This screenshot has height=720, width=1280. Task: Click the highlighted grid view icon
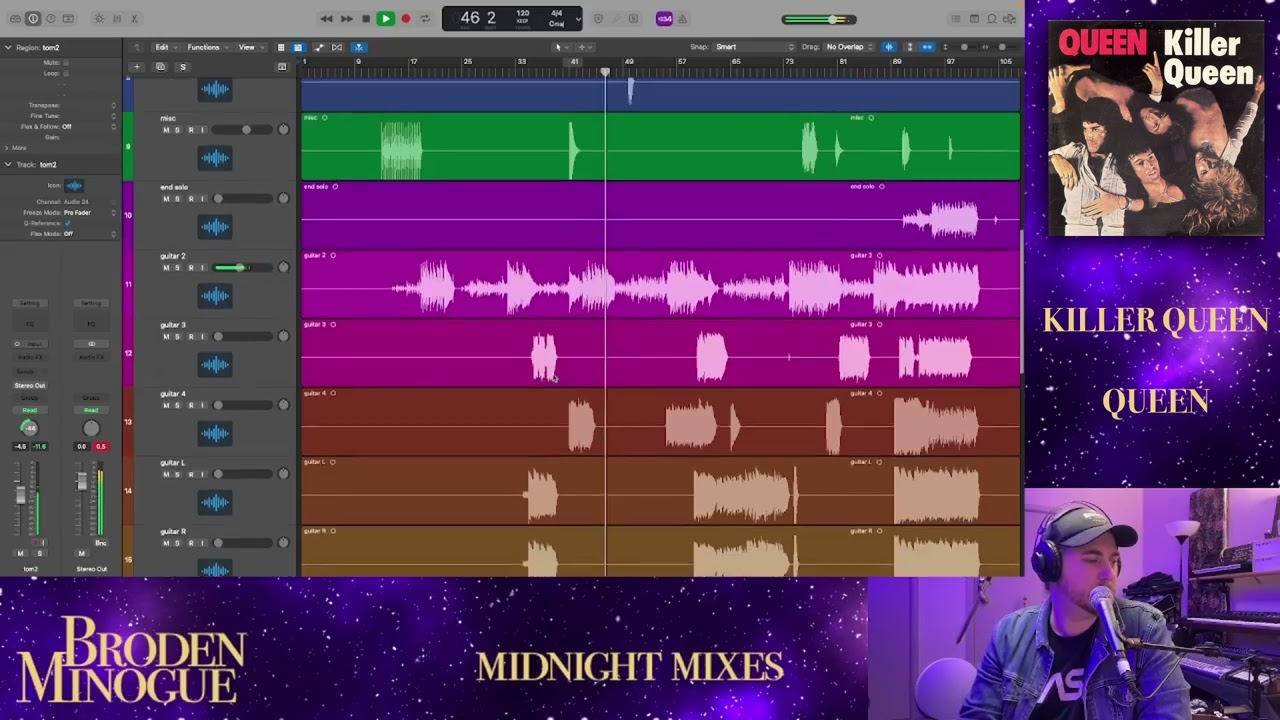pos(297,47)
